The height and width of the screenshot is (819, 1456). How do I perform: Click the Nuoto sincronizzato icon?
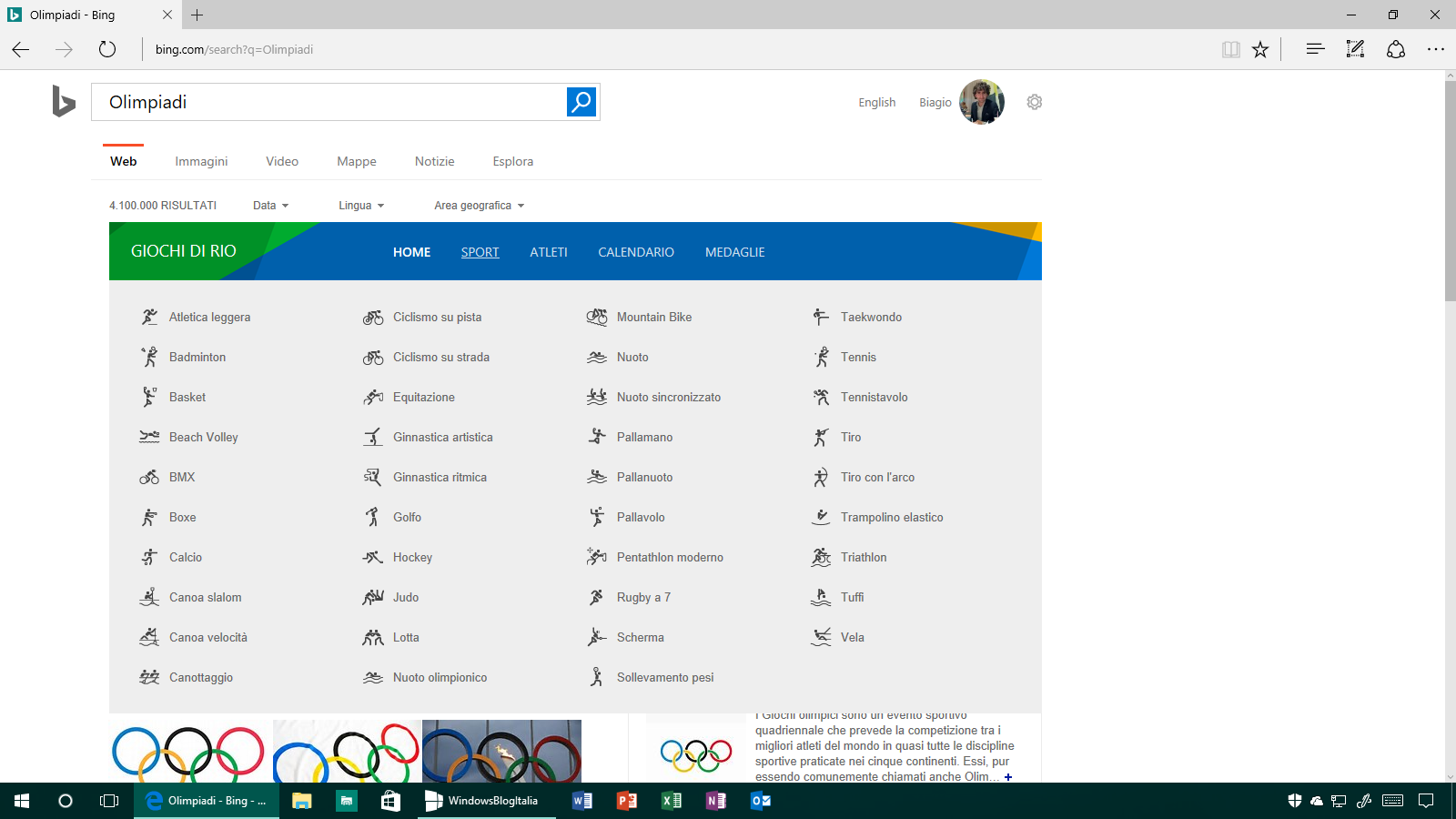click(x=597, y=397)
